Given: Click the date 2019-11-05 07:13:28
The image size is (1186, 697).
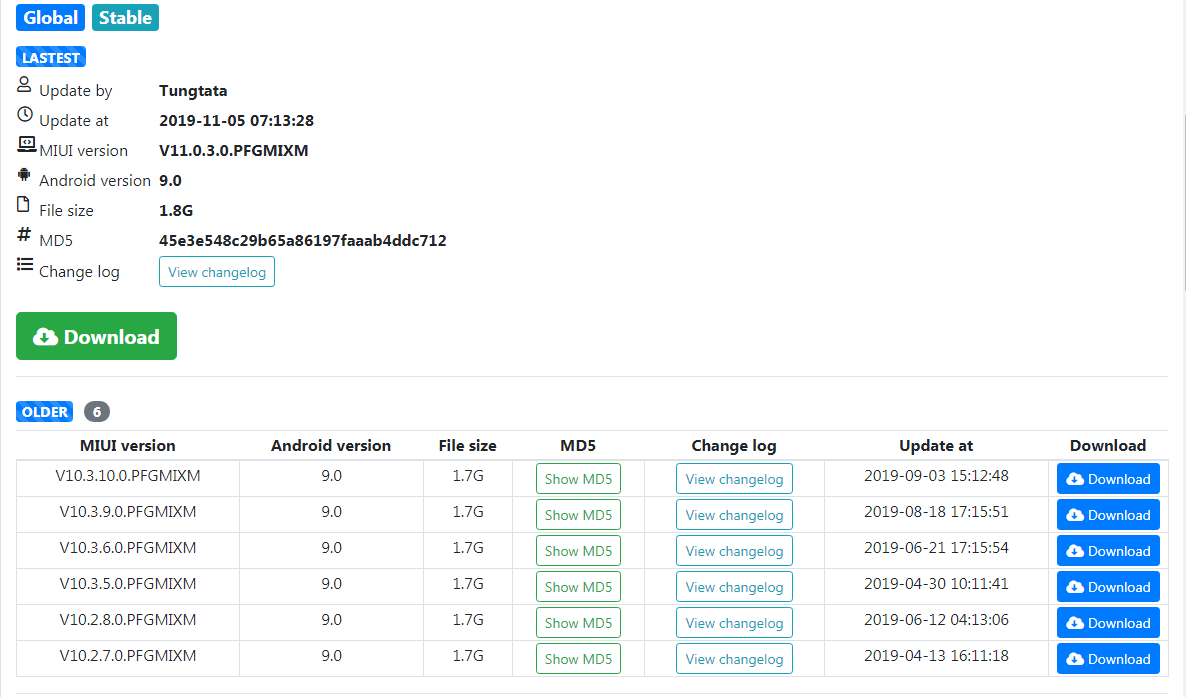Looking at the screenshot, I should click(x=236, y=120).
